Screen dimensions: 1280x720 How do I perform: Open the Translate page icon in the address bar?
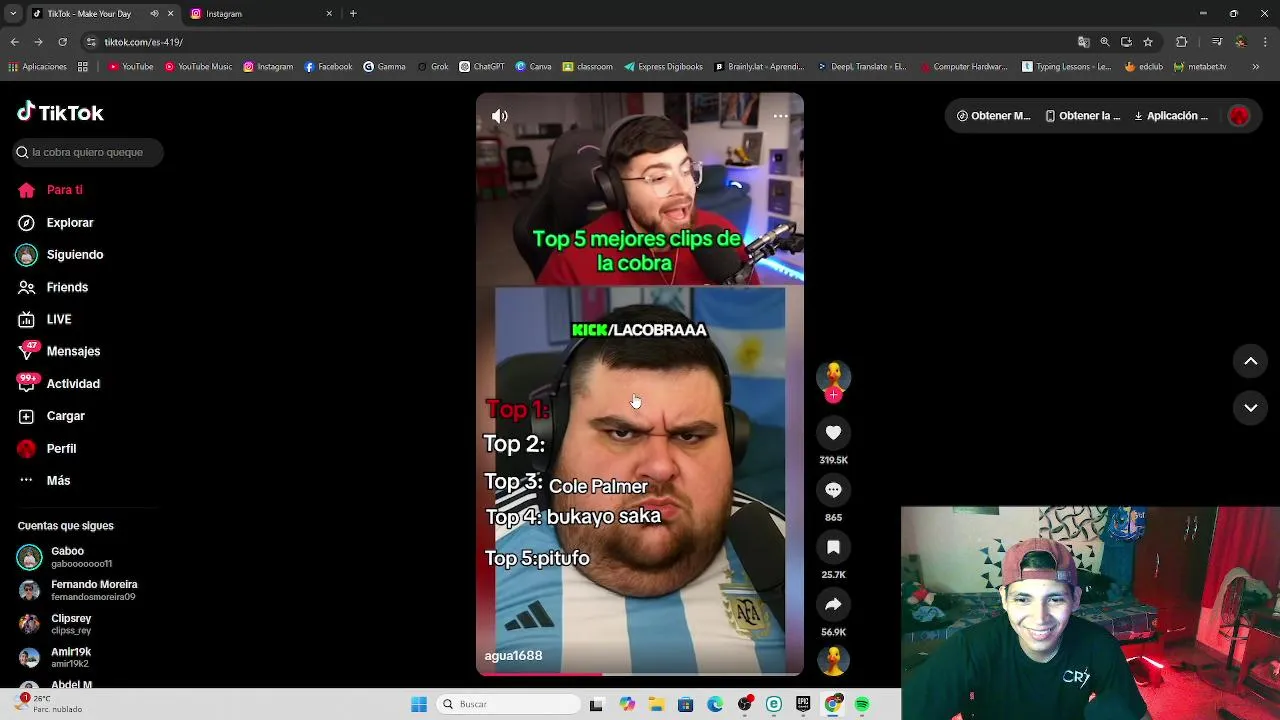pos(1083,42)
